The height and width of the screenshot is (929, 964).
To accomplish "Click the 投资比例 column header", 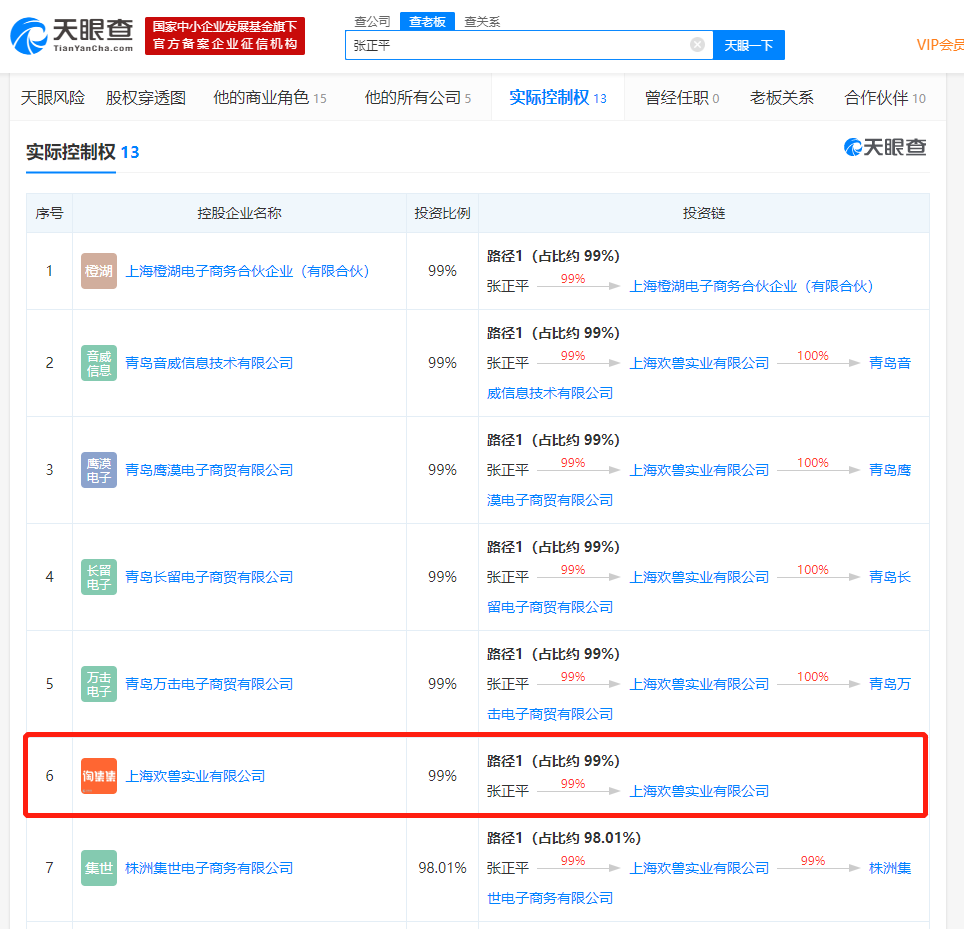I will [x=442, y=213].
